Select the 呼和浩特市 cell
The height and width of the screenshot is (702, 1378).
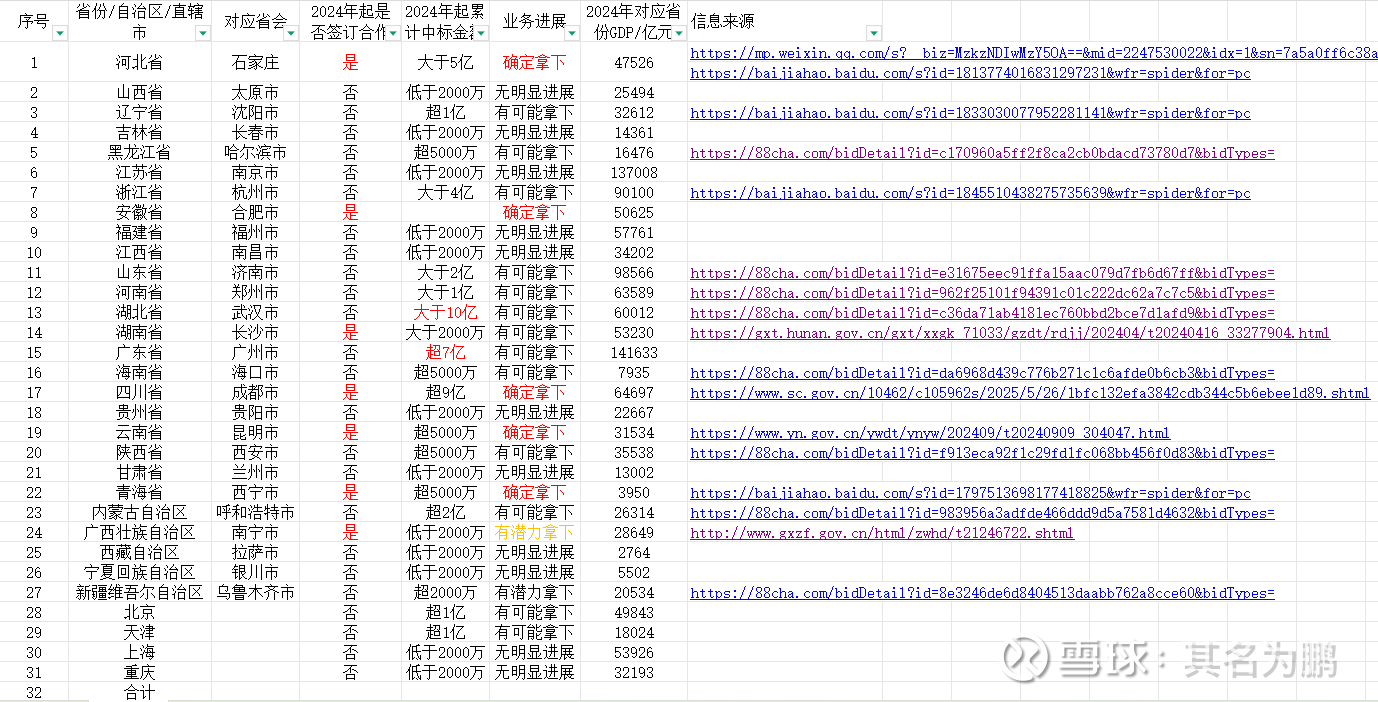coord(255,512)
